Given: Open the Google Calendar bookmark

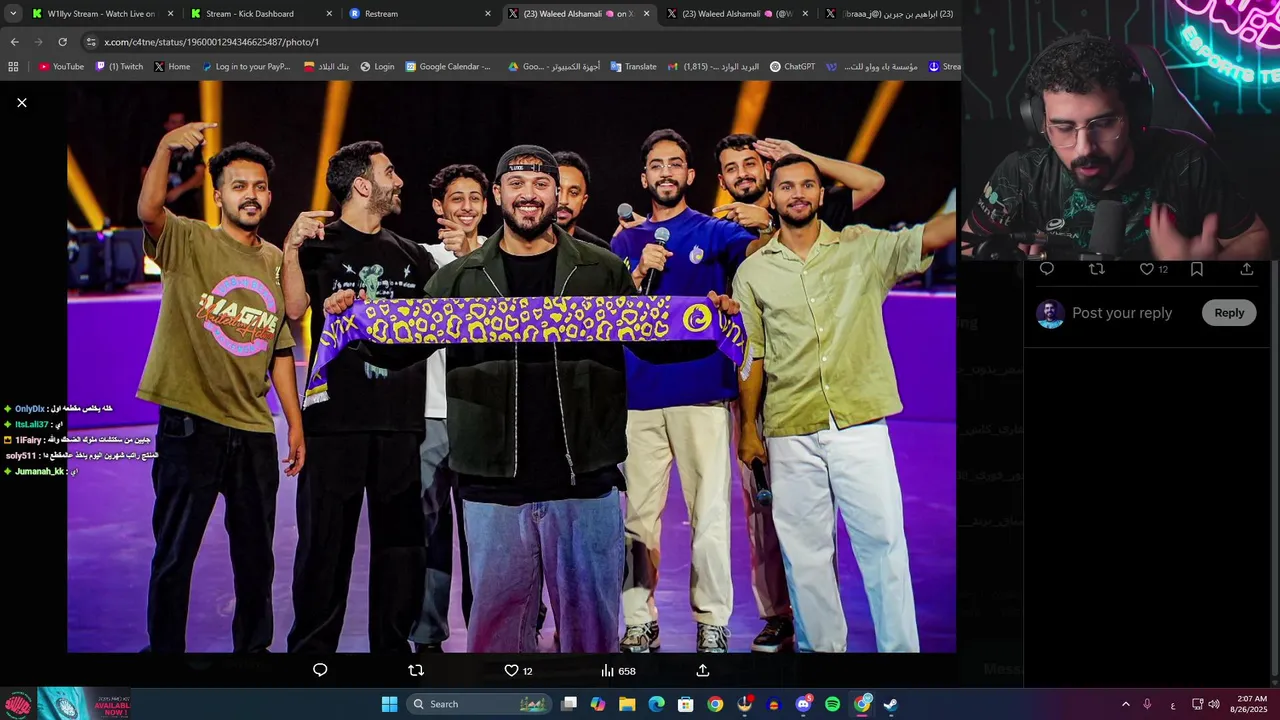Looking at the screenshot, I should (x=448, y=67).
